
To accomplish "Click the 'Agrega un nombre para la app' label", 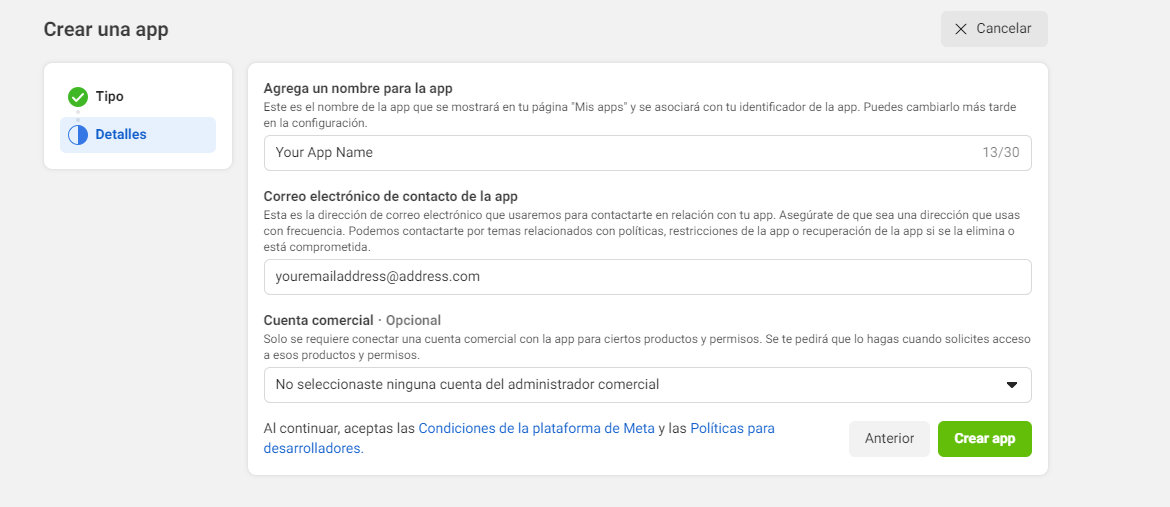I will (358, 89).
